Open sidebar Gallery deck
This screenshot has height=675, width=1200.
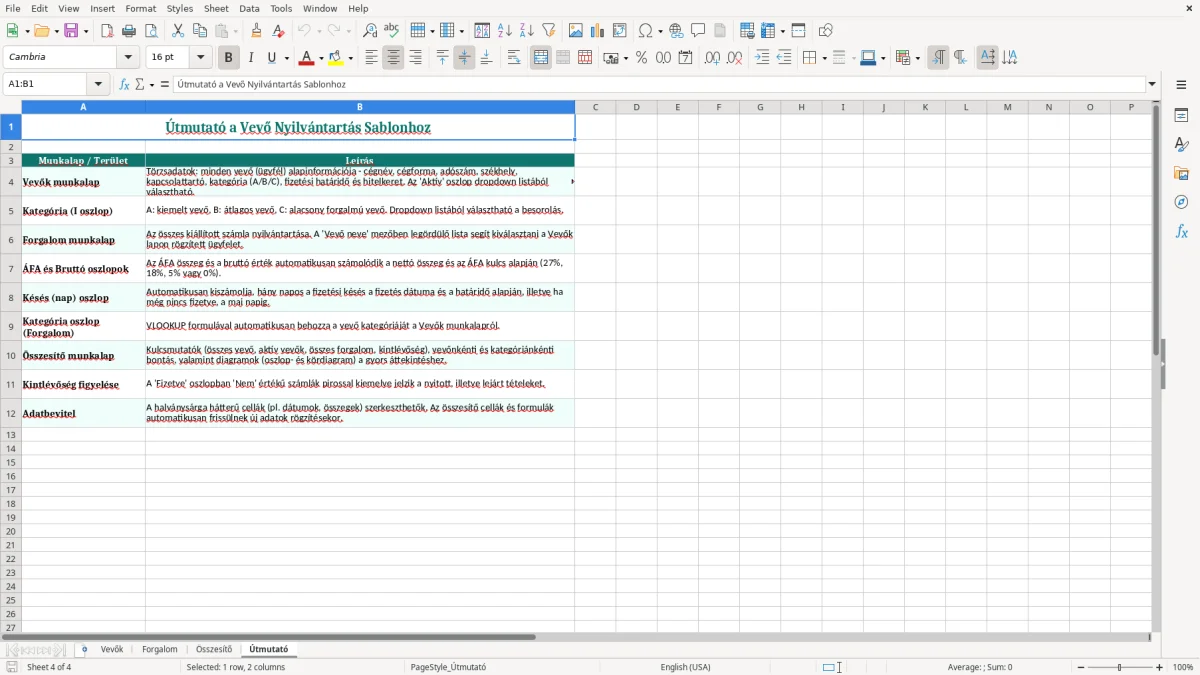click(1181, 173)
